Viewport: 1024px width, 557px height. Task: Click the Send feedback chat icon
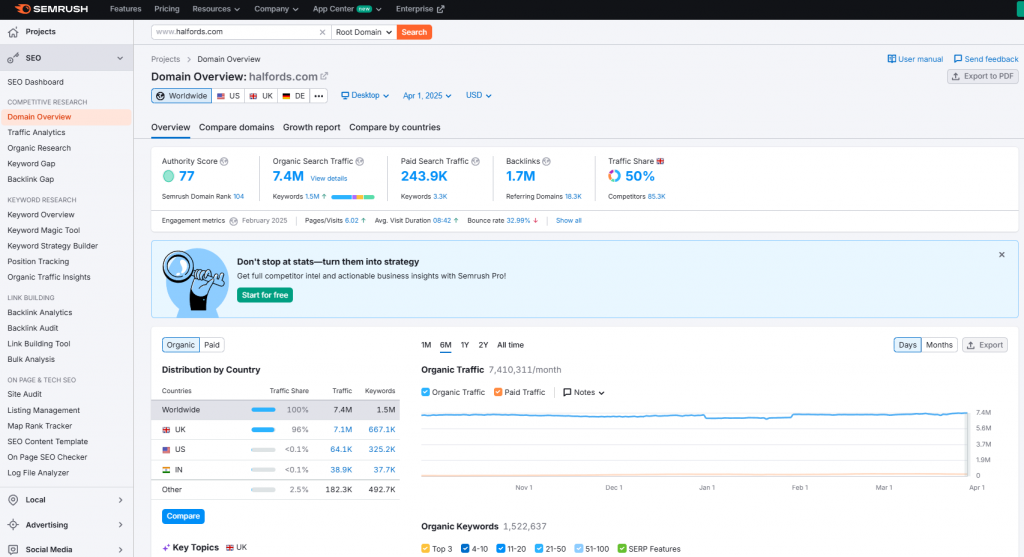(958, 59)
